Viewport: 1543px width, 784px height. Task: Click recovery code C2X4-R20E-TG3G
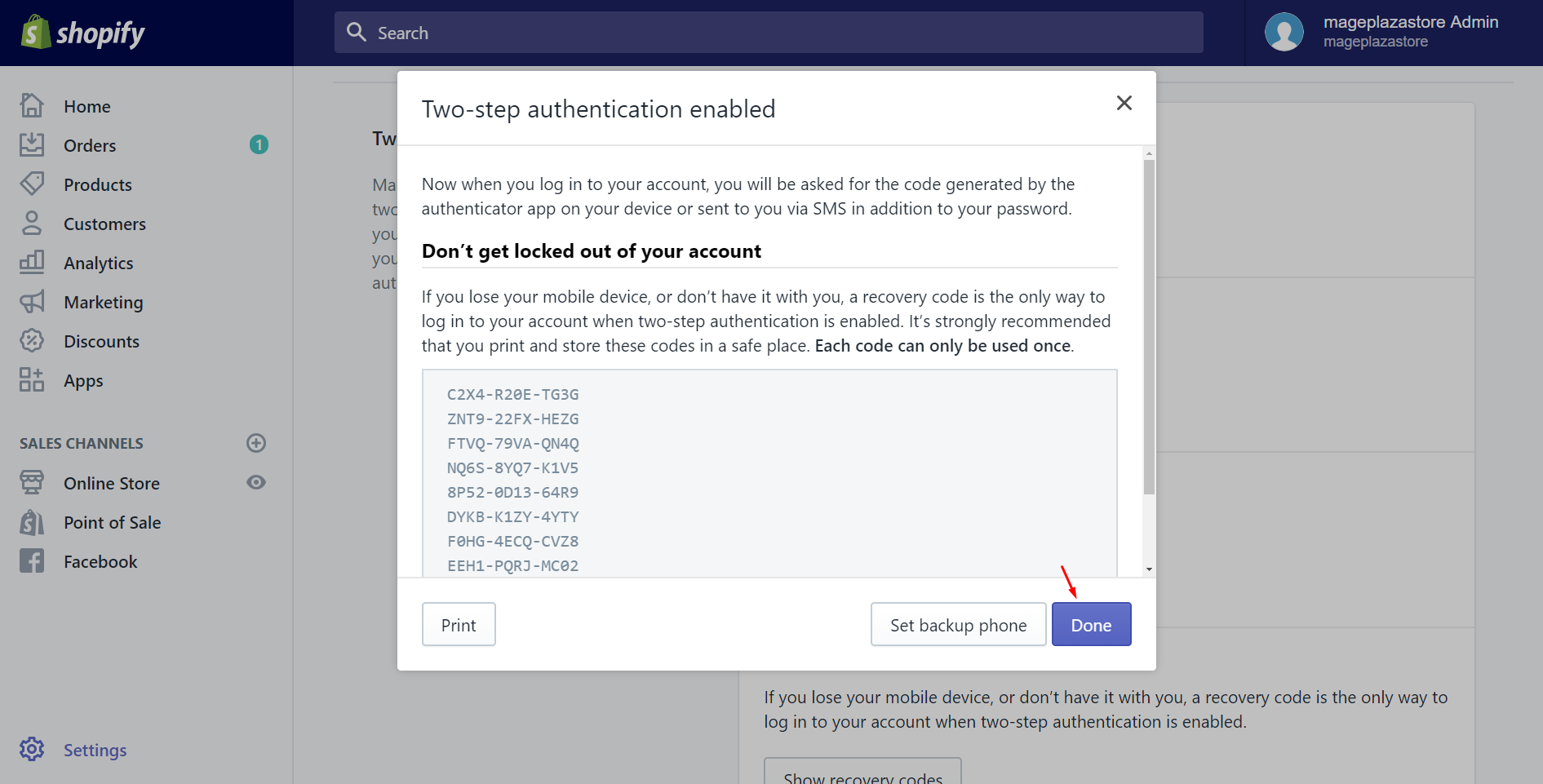click(x=512, y=394)
